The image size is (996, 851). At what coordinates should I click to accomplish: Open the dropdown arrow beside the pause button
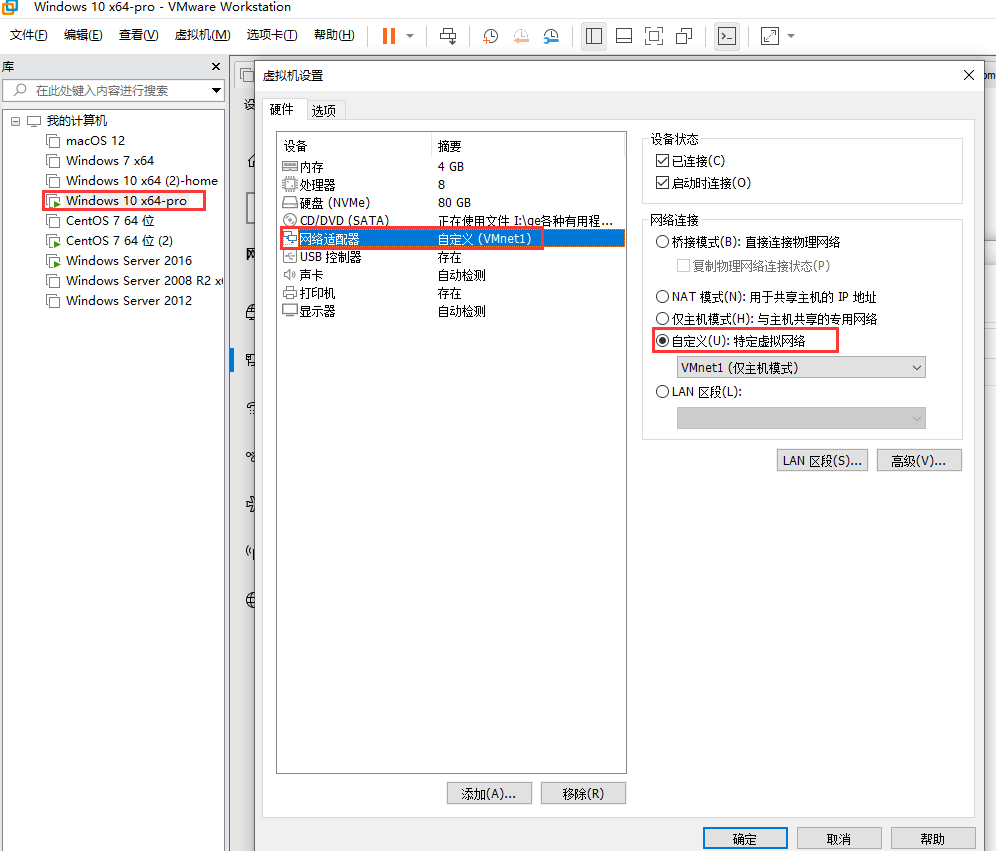[x=410, y=36]
